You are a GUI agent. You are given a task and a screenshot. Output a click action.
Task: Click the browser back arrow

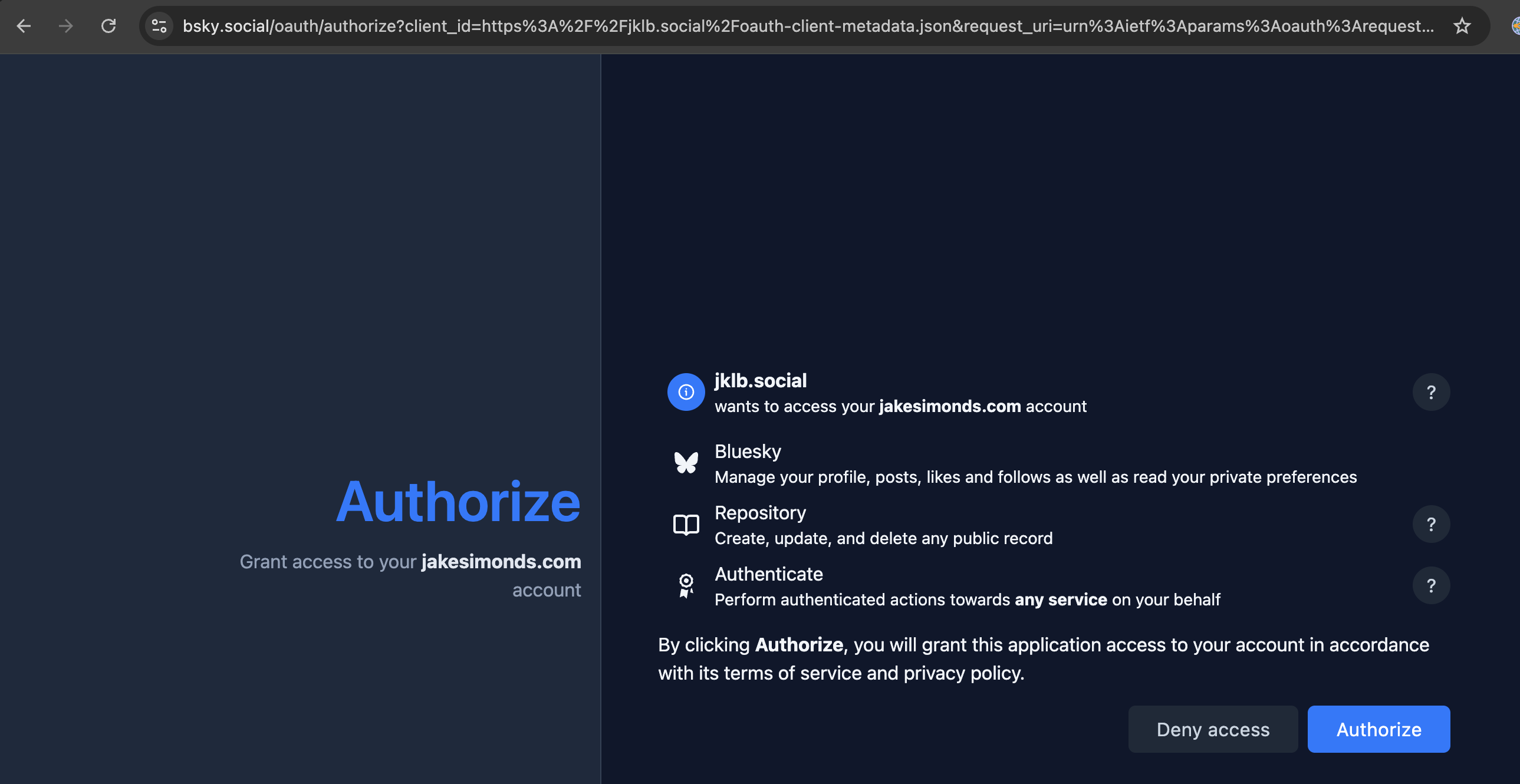pos(24,26)
